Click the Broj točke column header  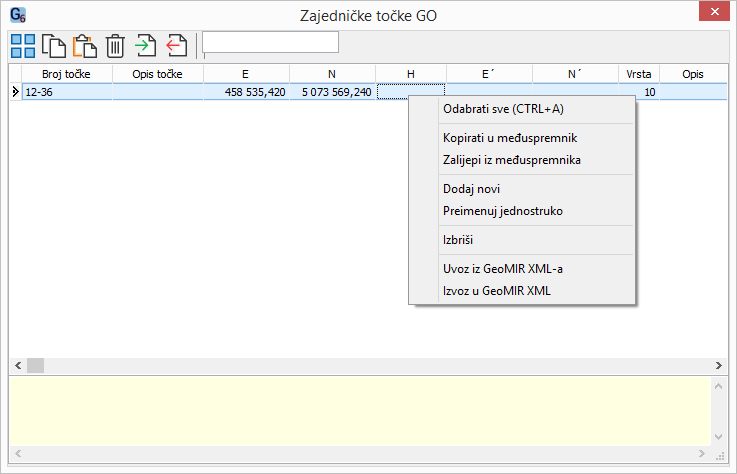(x=67, y=74)
